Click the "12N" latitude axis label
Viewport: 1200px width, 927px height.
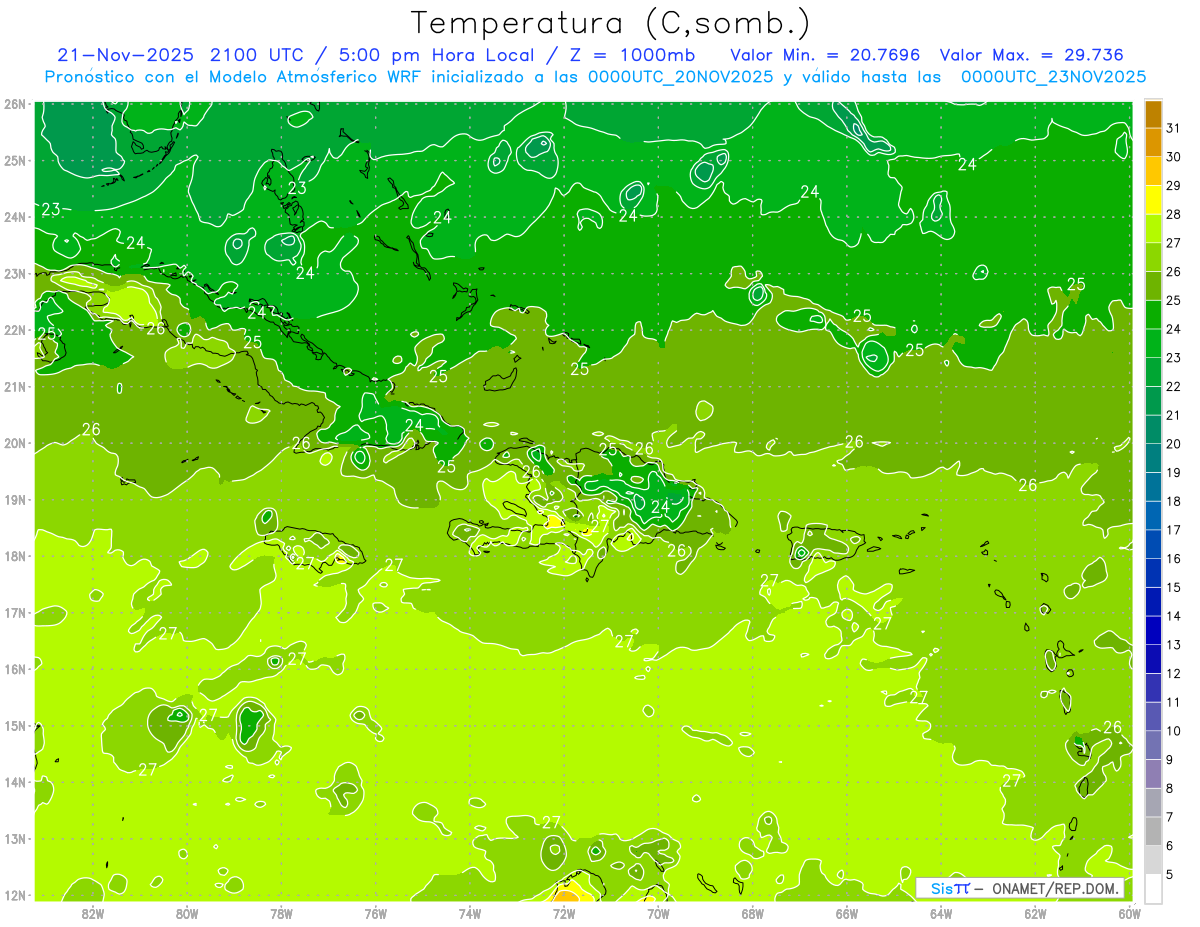point(14,895)
